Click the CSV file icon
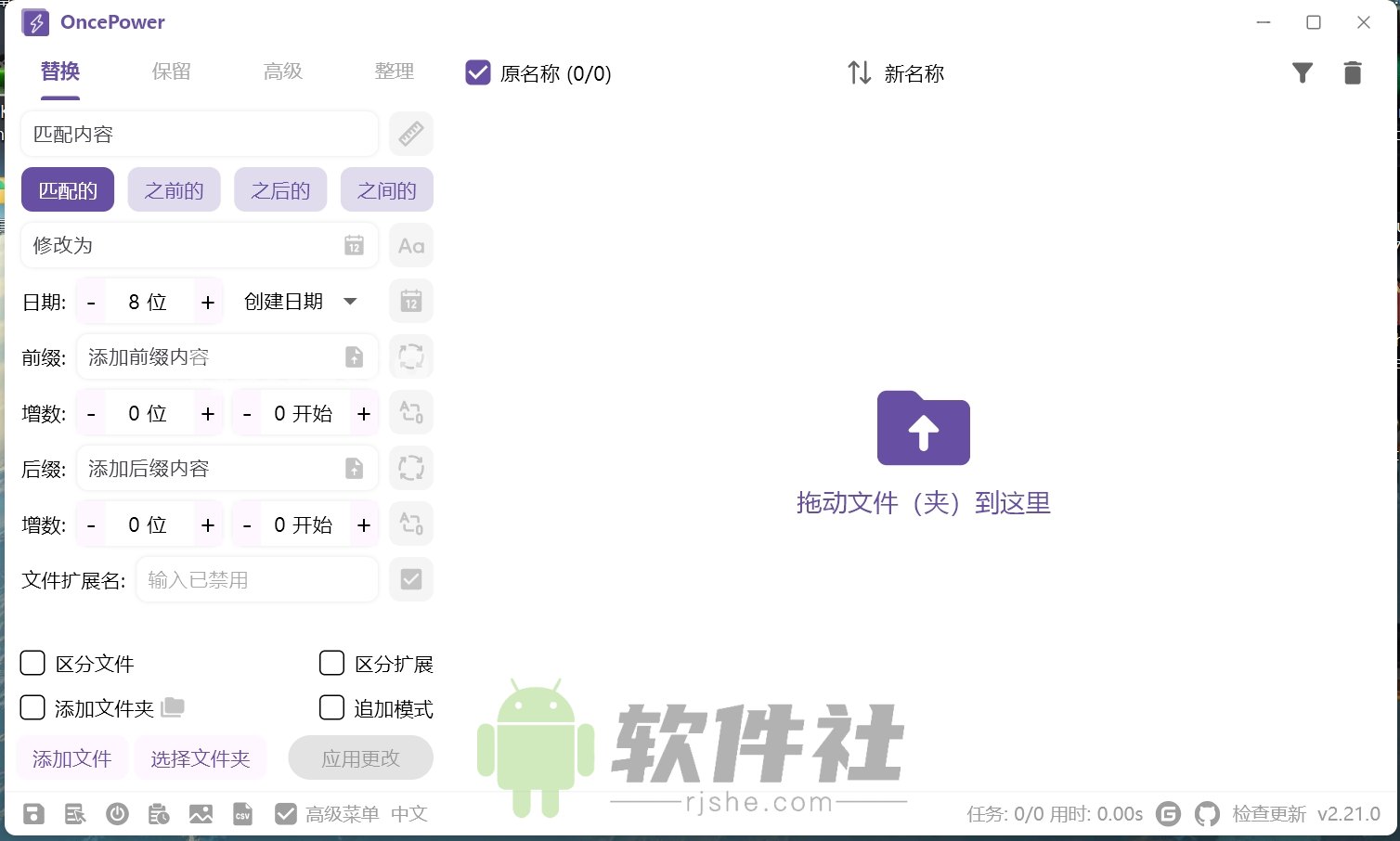Viewport: 1400px width, 841px height. click(242, 814)
